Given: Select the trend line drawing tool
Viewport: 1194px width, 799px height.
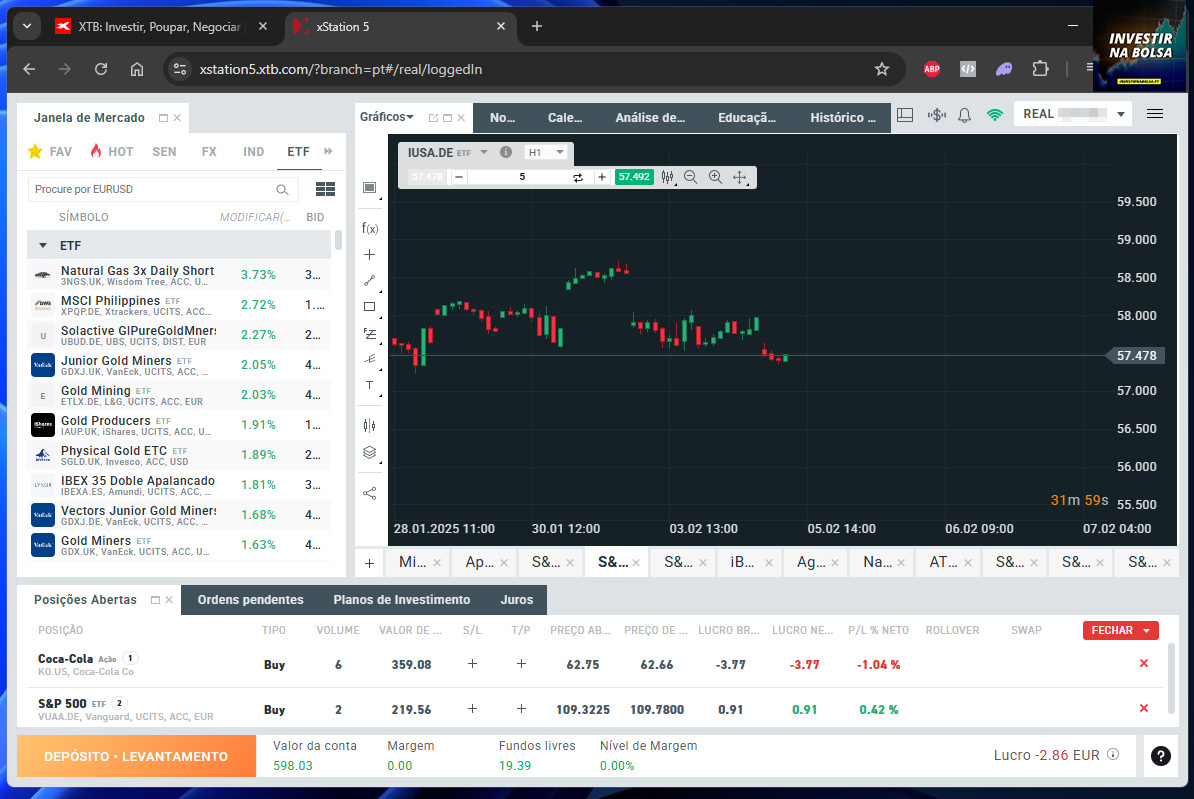Looking at the screenshot, I should pos(369,280).
